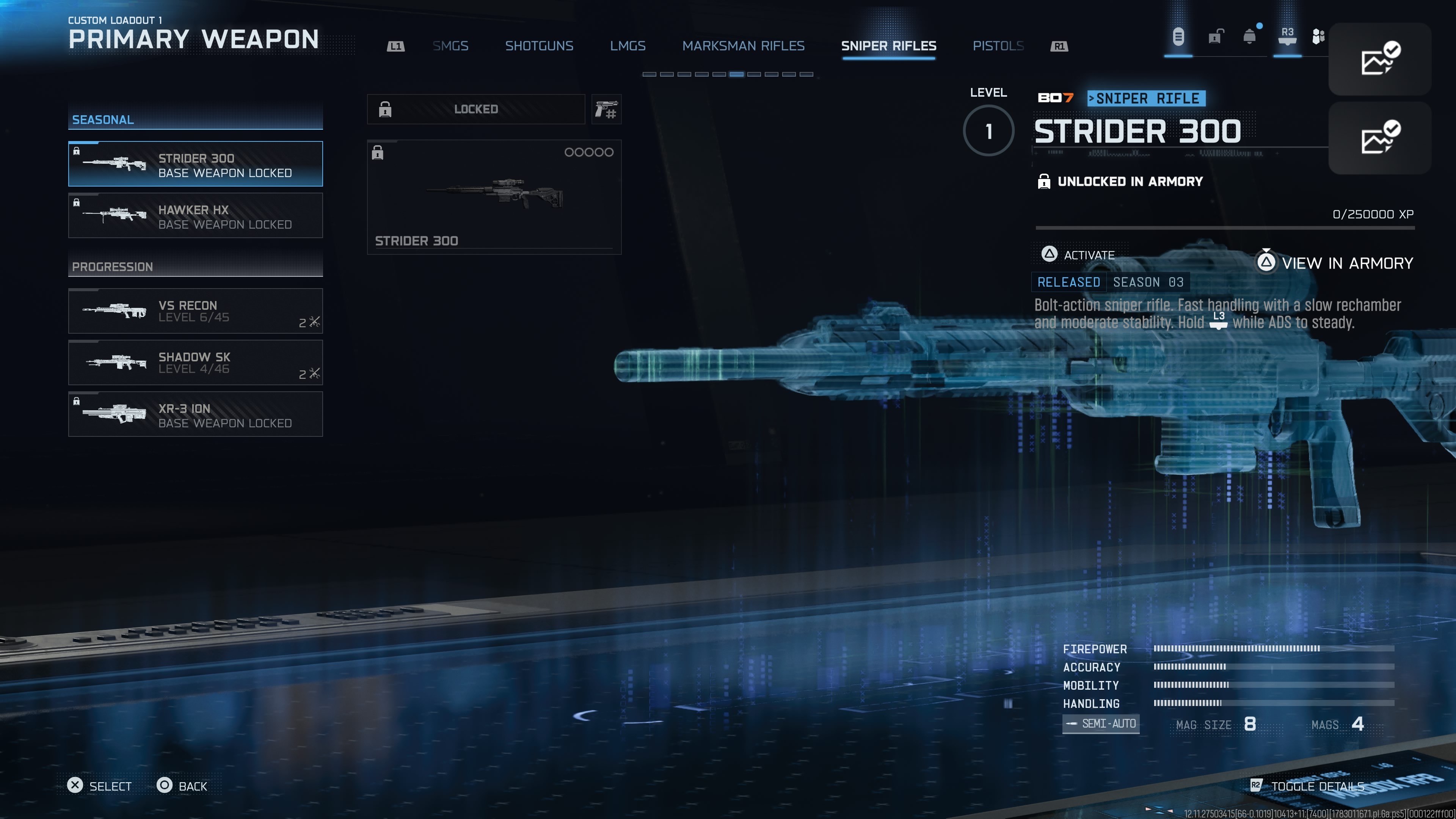The width and height of the screenshot is (1456, 819).
Task: Switch to the Pistols tab
Action: tap(998, 46)
